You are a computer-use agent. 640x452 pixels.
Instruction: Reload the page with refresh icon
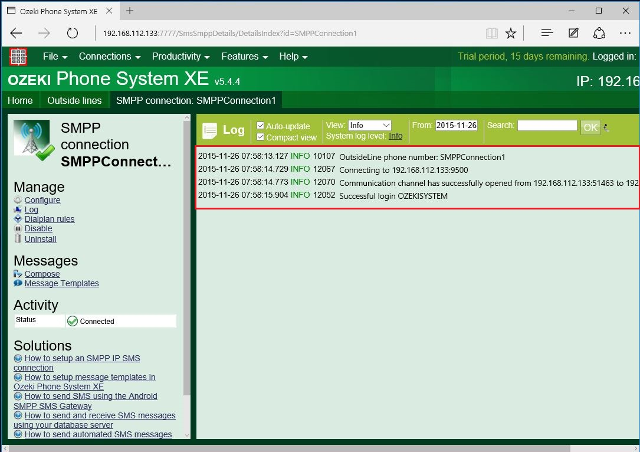(x=72, y=33)
